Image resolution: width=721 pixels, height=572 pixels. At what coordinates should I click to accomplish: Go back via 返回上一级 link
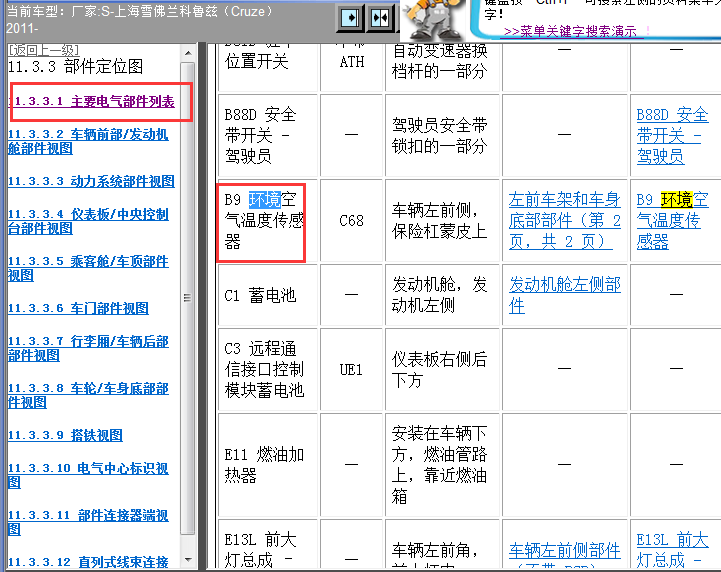[44, 49]
